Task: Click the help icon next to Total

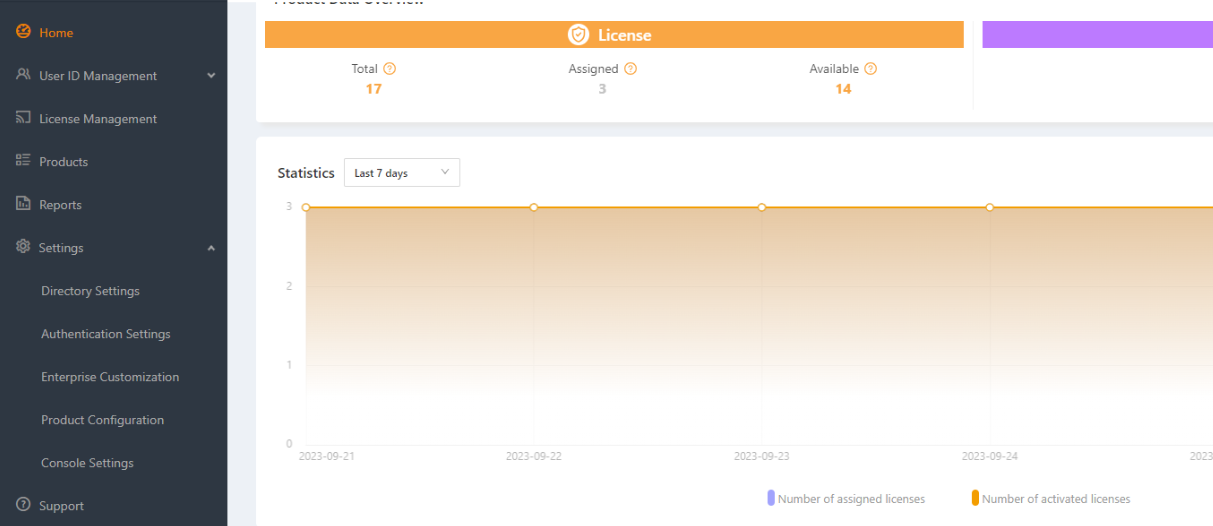Action: click(x=390, y=69)
